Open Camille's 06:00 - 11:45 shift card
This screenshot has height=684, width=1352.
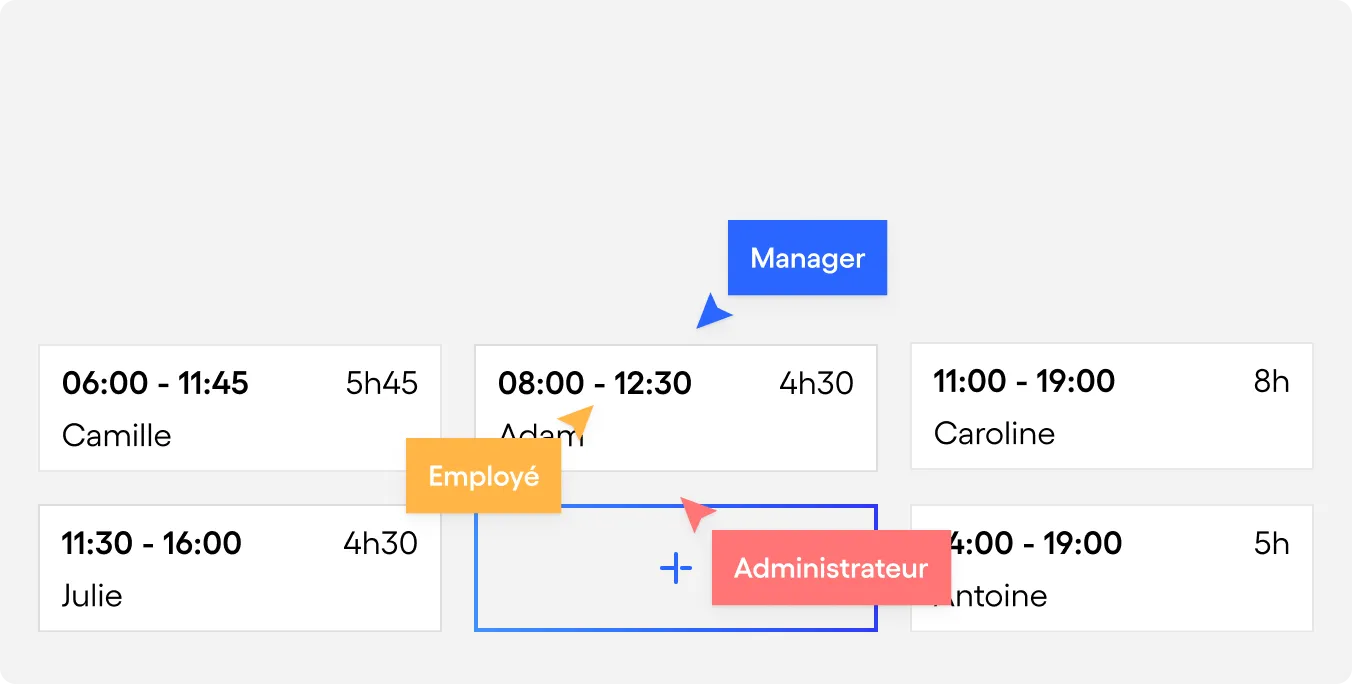[240, 407]
